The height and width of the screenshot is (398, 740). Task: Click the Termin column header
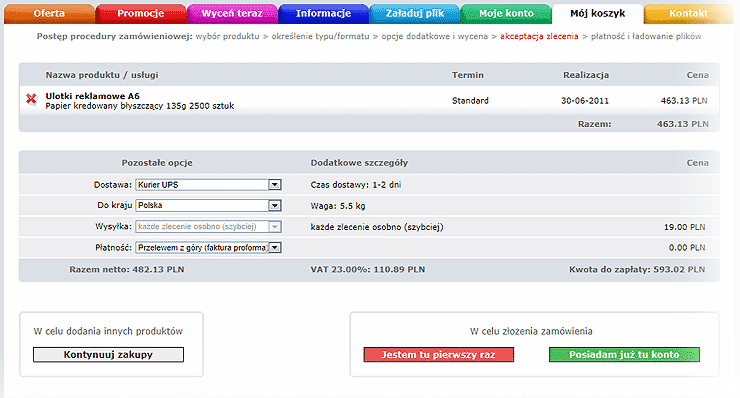(x=468, y=75)
